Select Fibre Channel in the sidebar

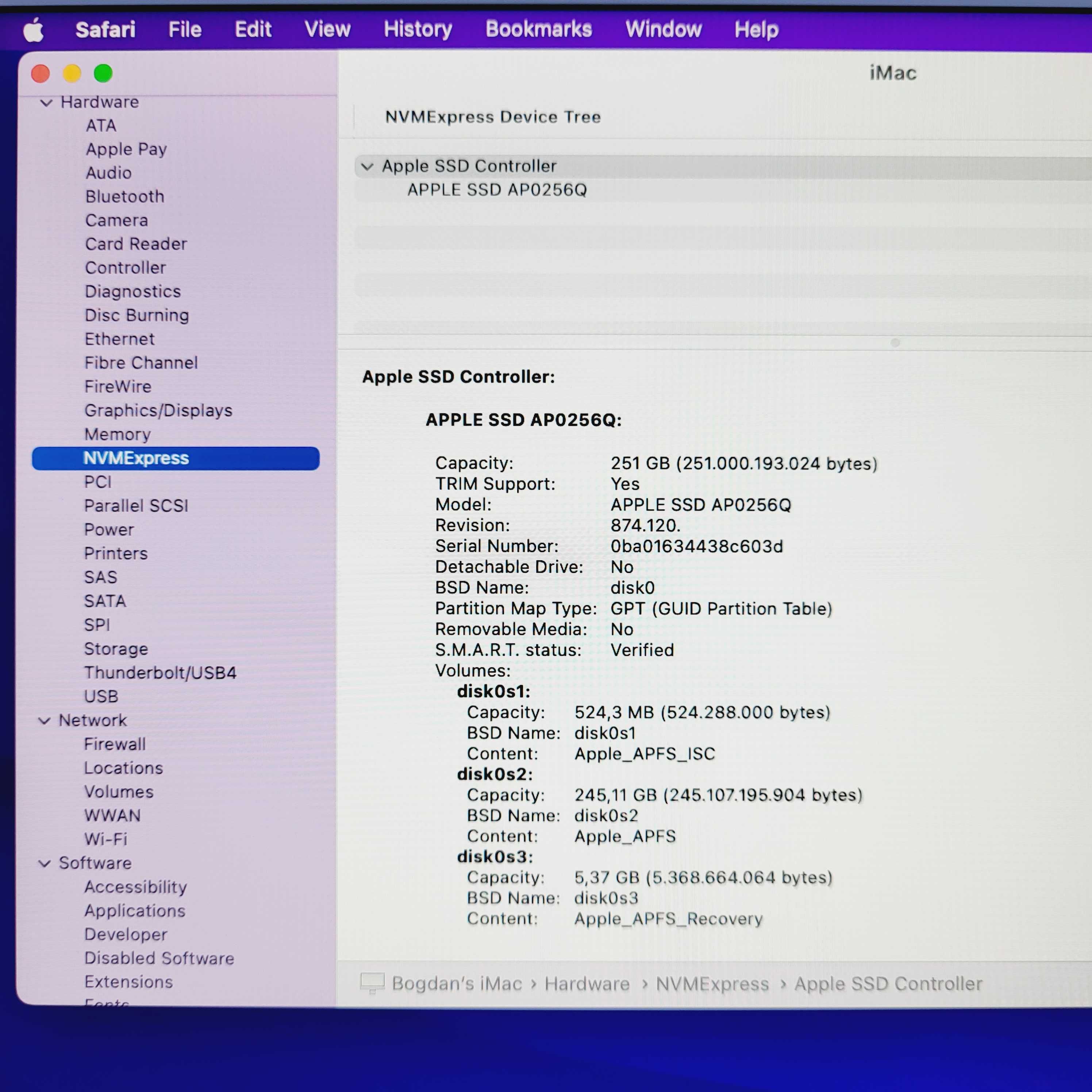coord(141,363)
